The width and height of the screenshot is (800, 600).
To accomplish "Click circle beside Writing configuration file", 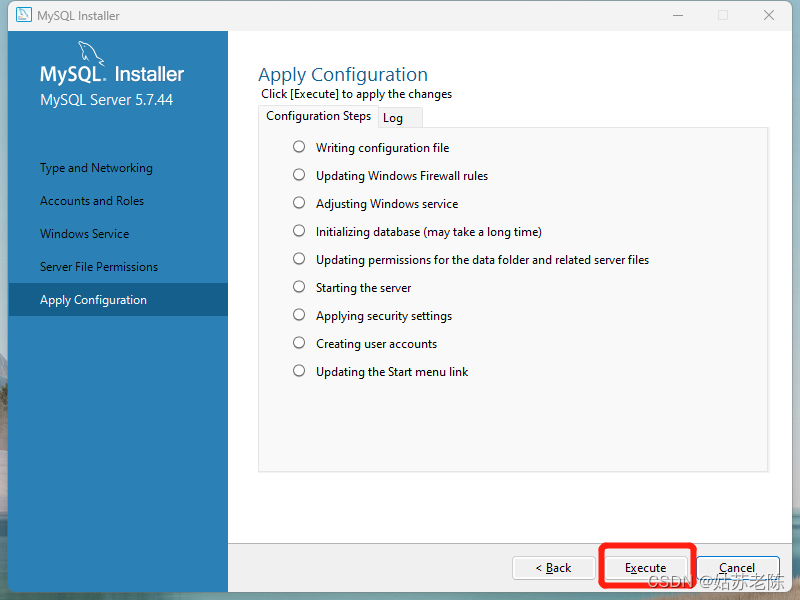I will coord(299,147).
